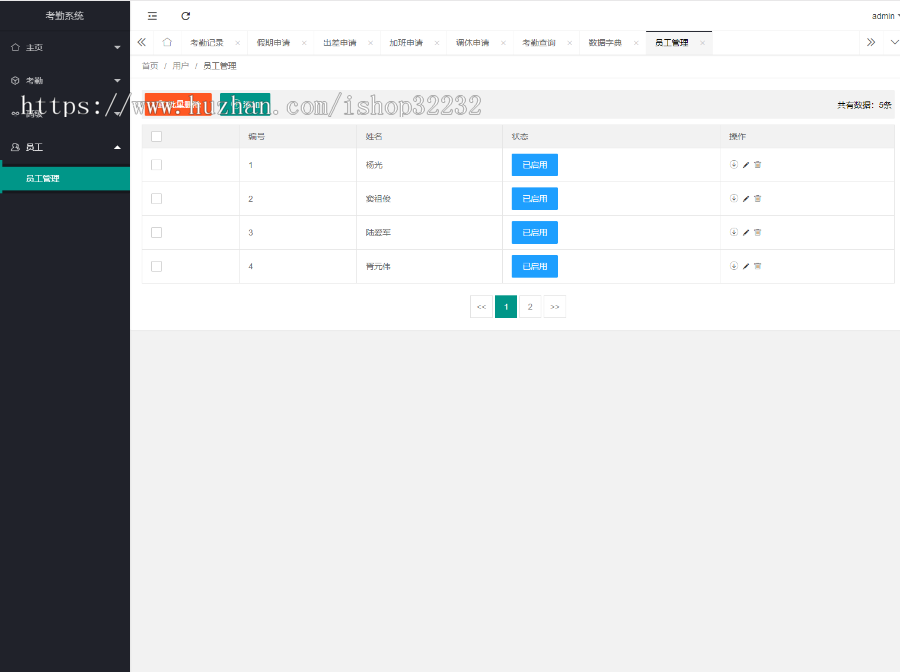Click the previous page << button
900x672 pixels.
(481, 306)
